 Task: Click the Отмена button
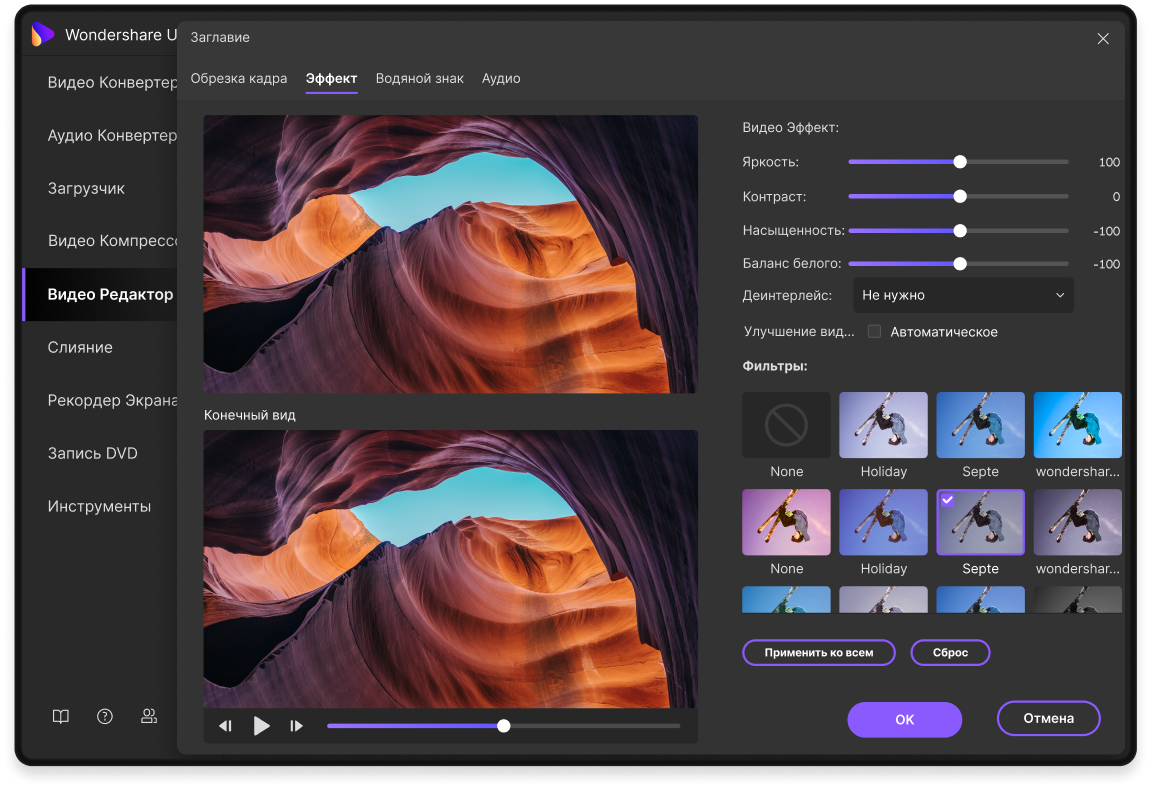[1048, 719]
